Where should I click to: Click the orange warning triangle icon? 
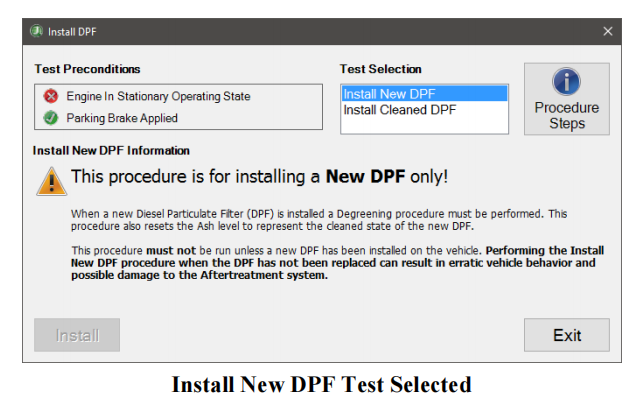pos(51,181)
